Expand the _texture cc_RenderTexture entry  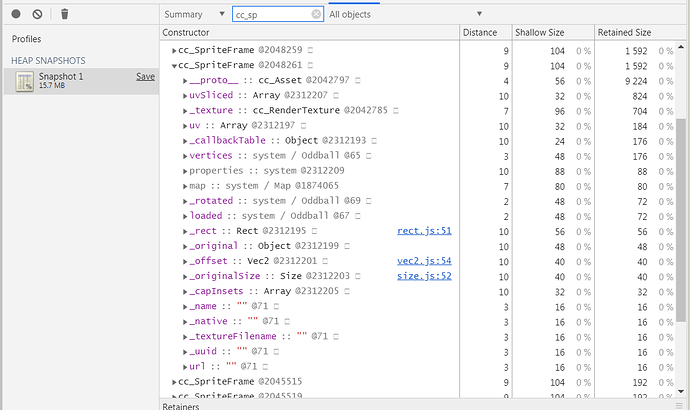coord(185,110)
